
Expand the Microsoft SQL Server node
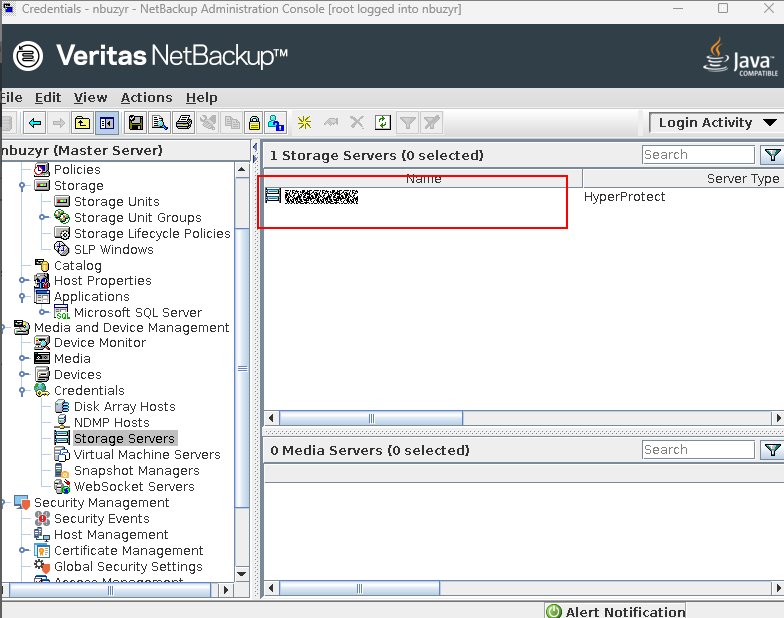click(44, 312)
